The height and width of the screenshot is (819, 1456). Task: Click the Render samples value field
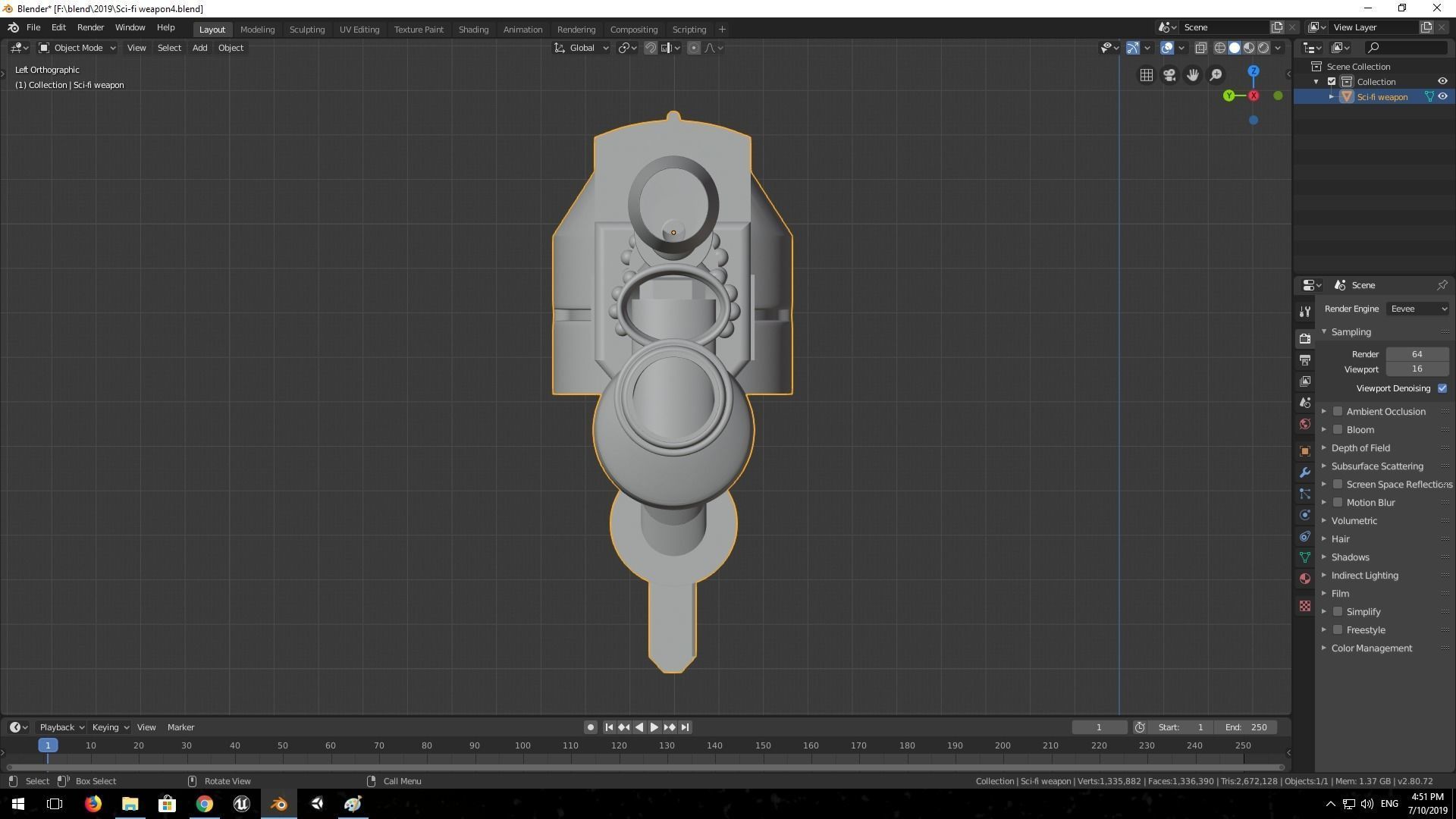pyautogui.click(x=1417, y=354)
